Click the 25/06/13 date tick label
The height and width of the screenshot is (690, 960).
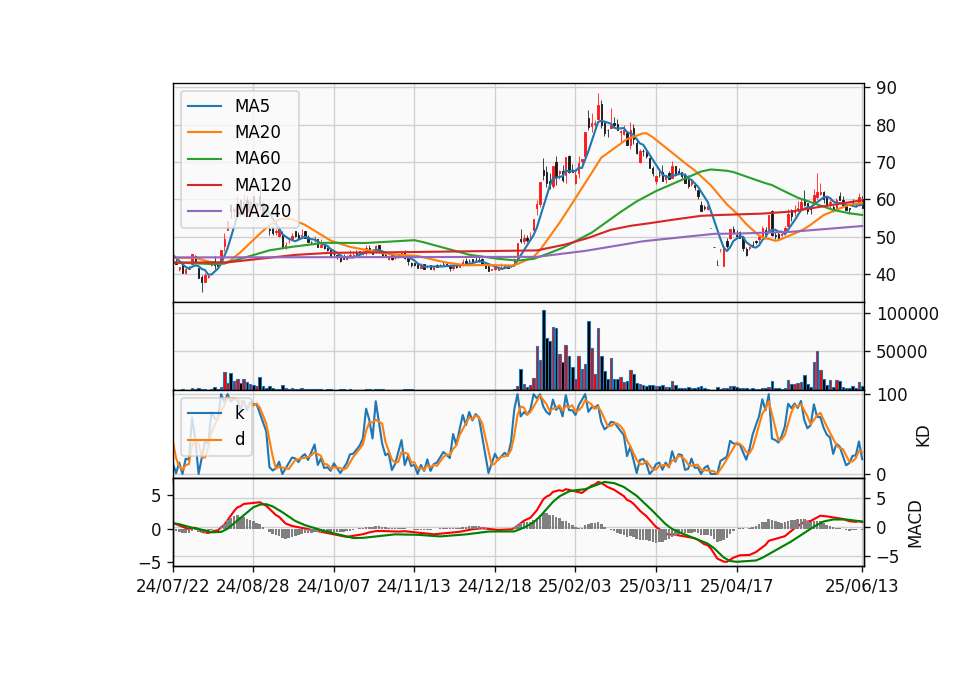click(x=862, y=586)
